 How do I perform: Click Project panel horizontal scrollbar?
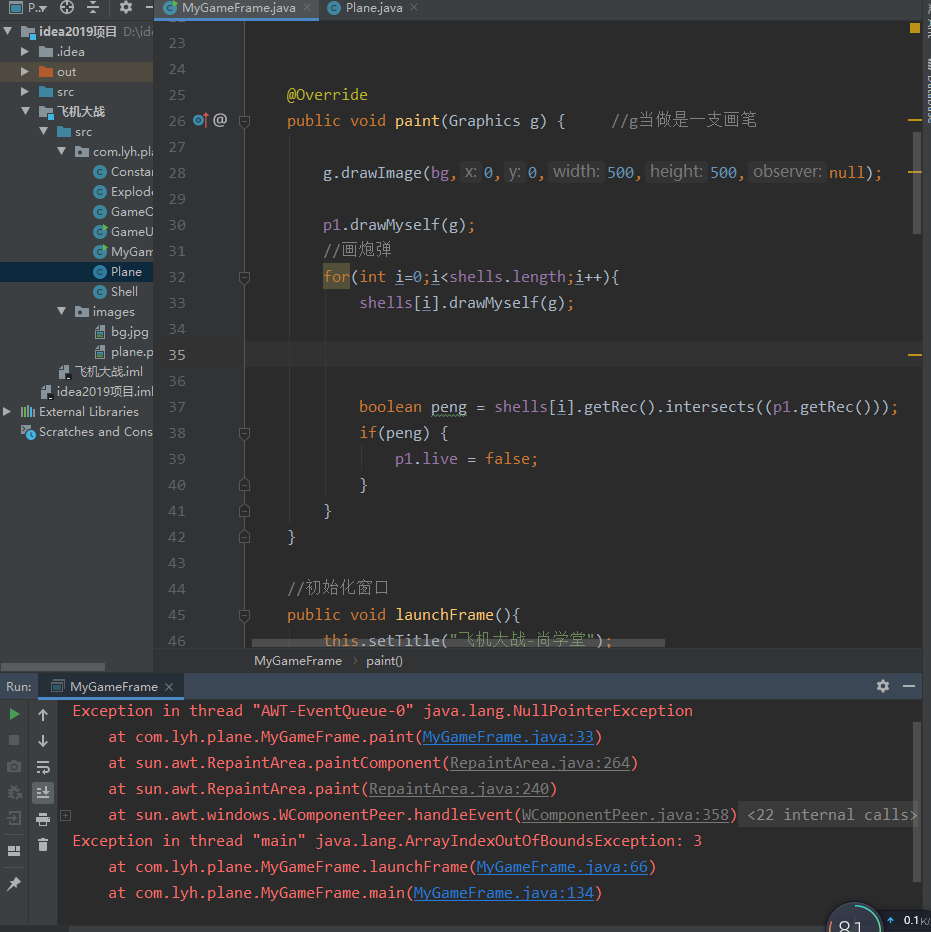(53, 666)
